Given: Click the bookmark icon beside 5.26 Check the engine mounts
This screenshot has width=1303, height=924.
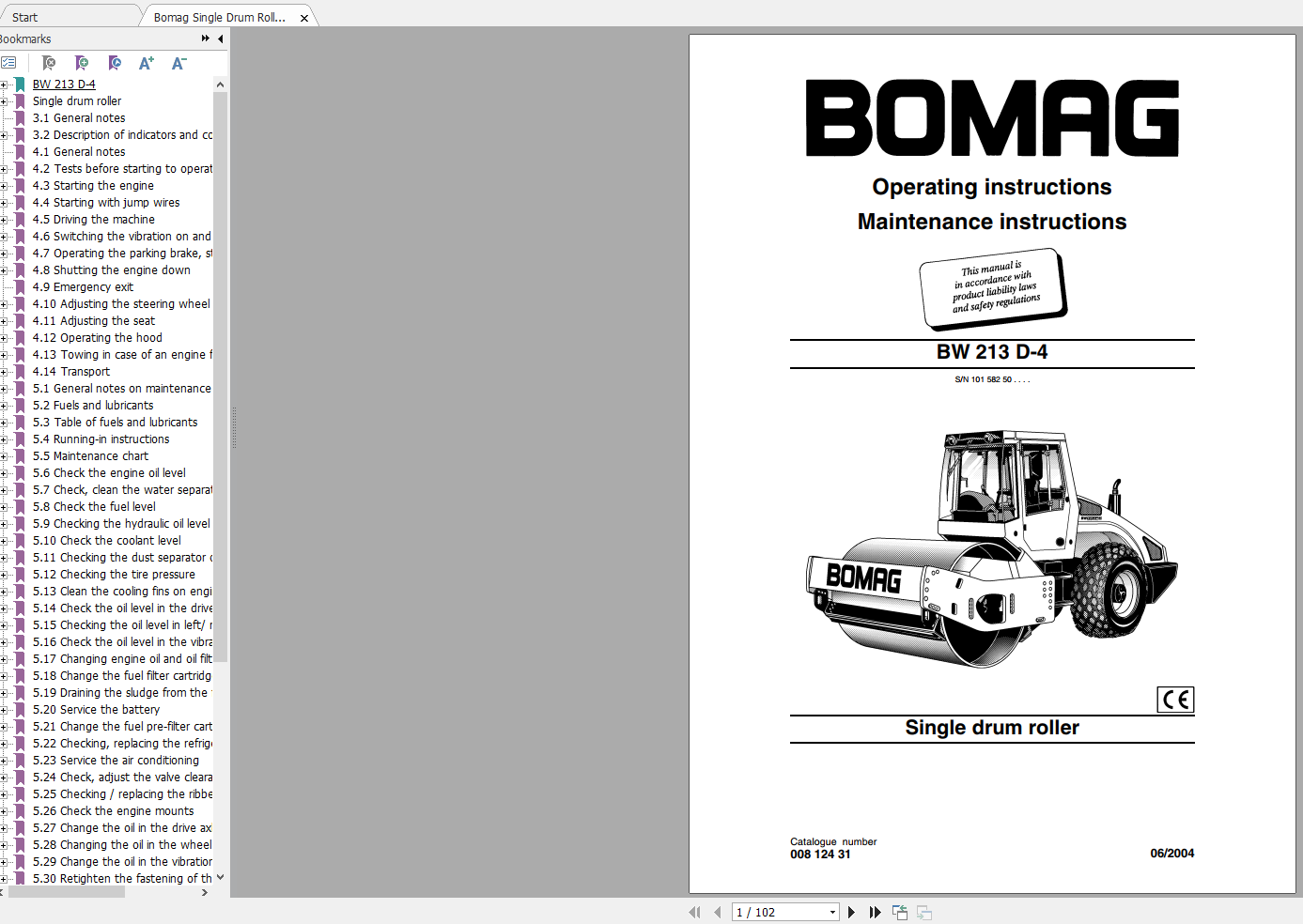Looking at the screenshot, I should pos(20,811).
